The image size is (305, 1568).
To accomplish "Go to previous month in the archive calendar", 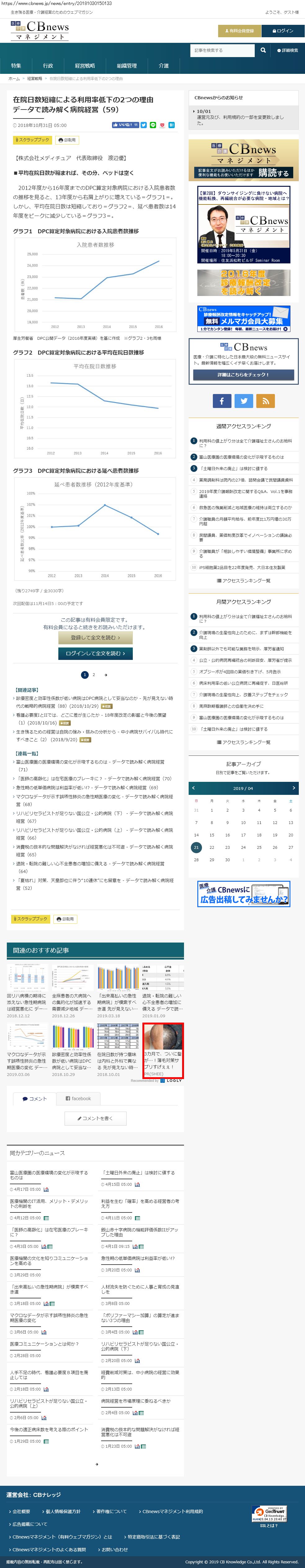I will [194, 788].
